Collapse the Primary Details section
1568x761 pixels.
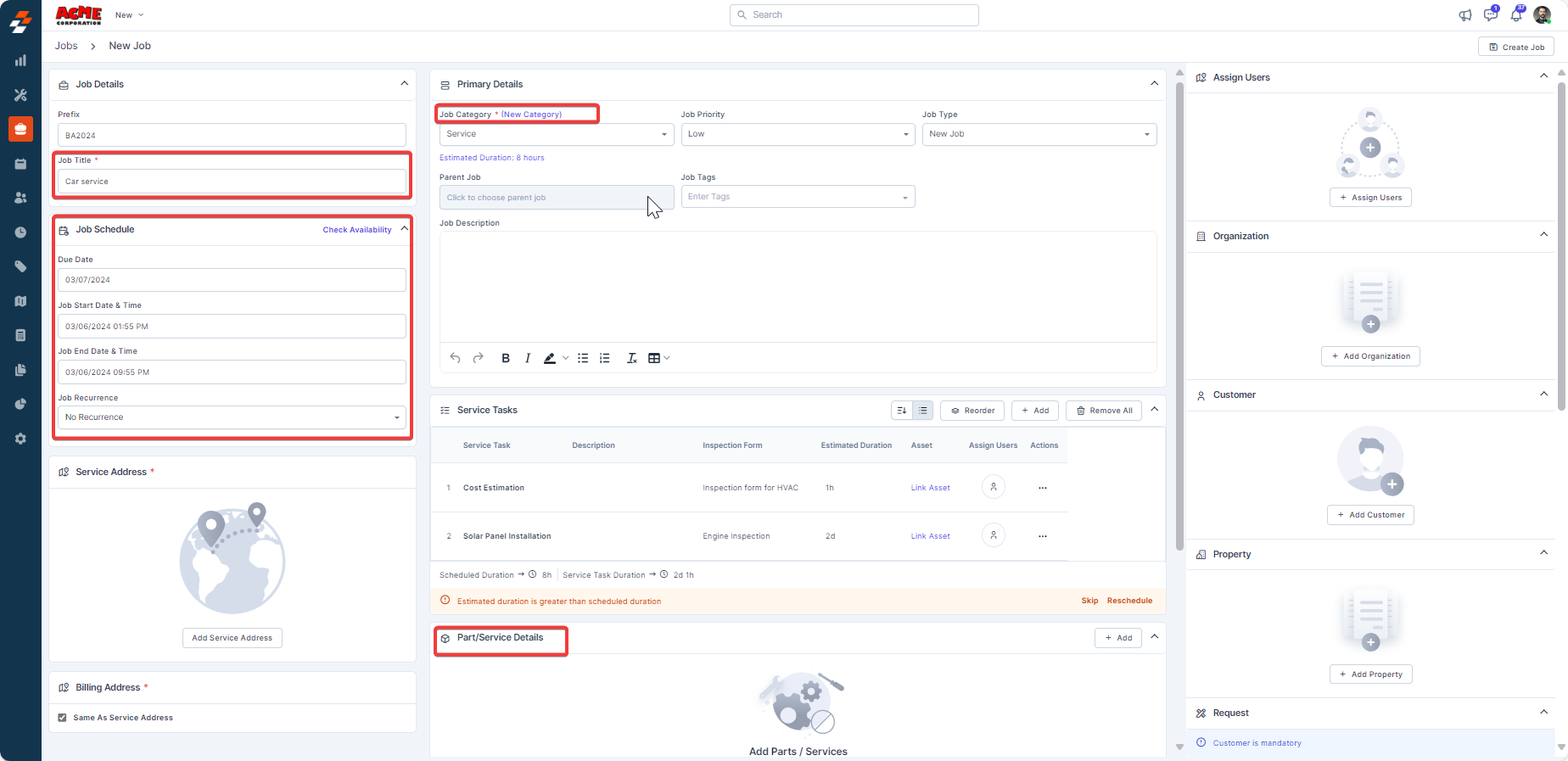pos(1154,83)
